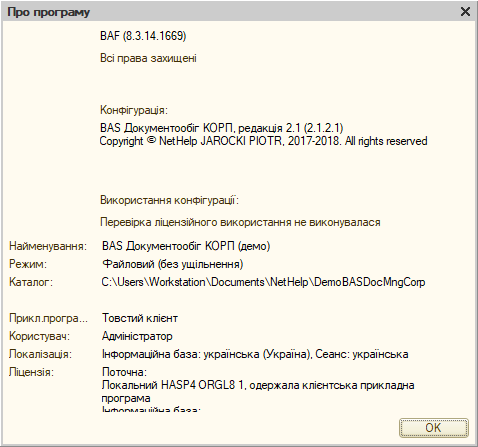
Task: Click the Всі права захищені line
Action: (148, 58)
